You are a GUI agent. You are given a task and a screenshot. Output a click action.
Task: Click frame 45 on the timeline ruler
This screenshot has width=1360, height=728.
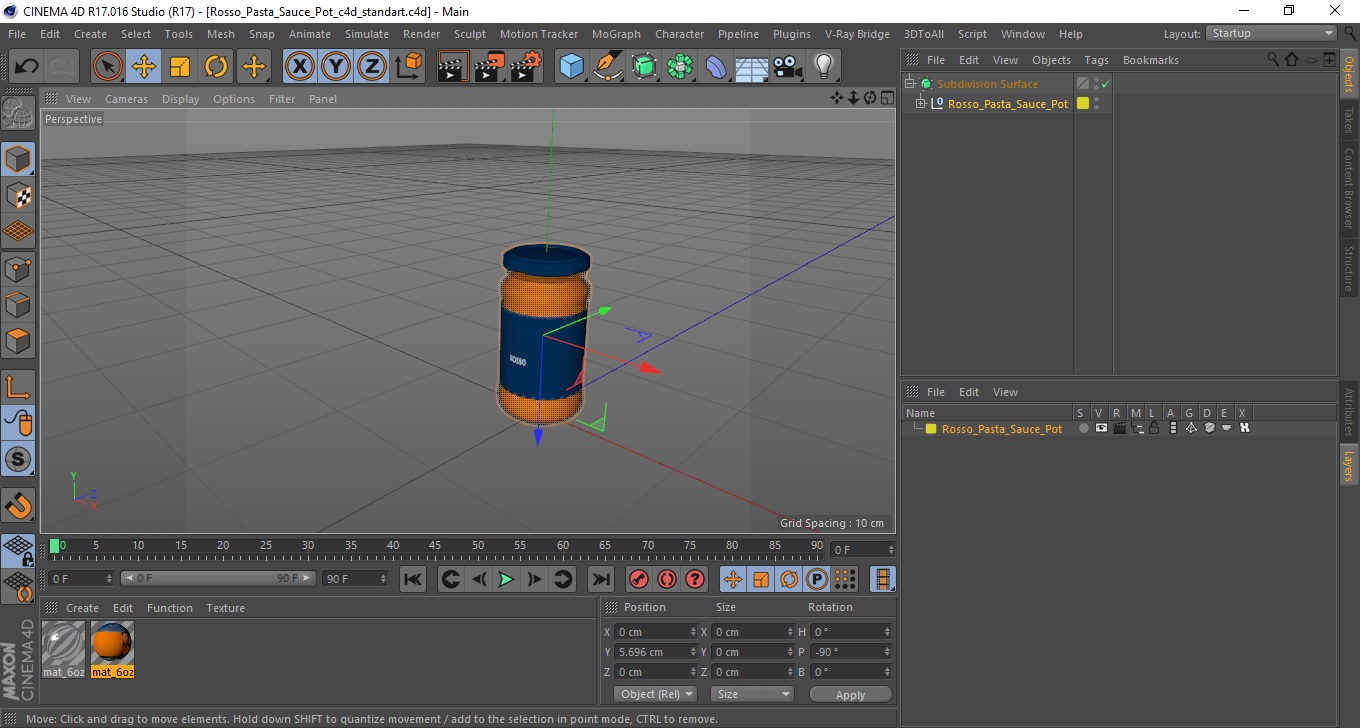(x=436, y=546)
